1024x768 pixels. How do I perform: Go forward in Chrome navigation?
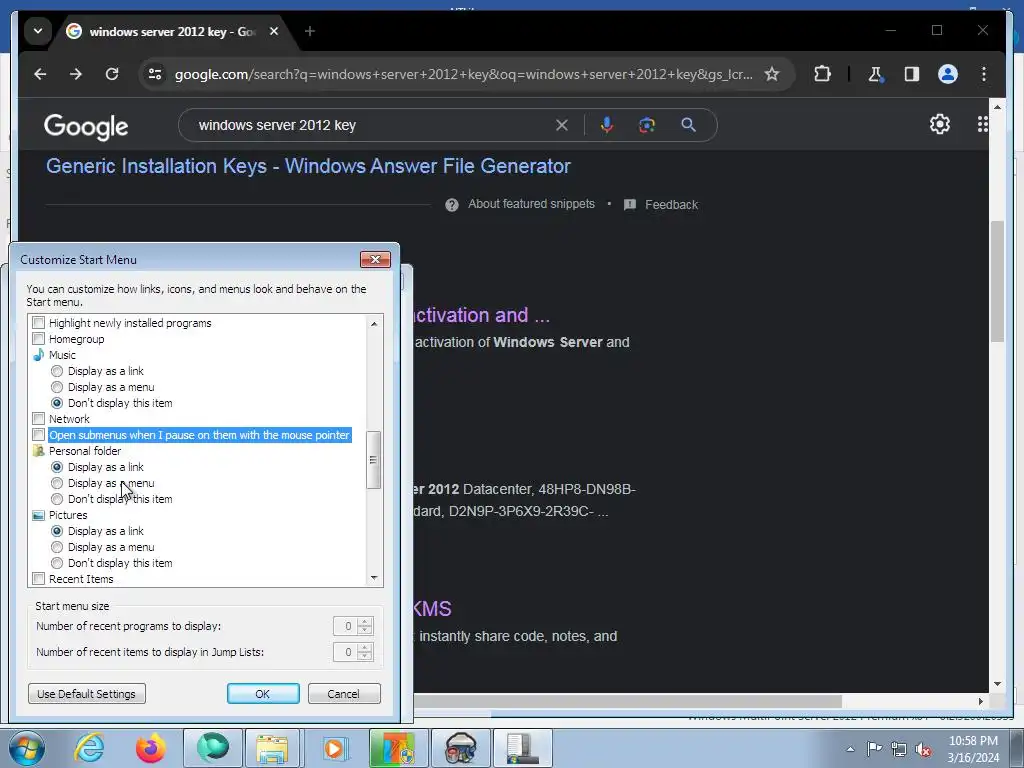pos(76,74)
